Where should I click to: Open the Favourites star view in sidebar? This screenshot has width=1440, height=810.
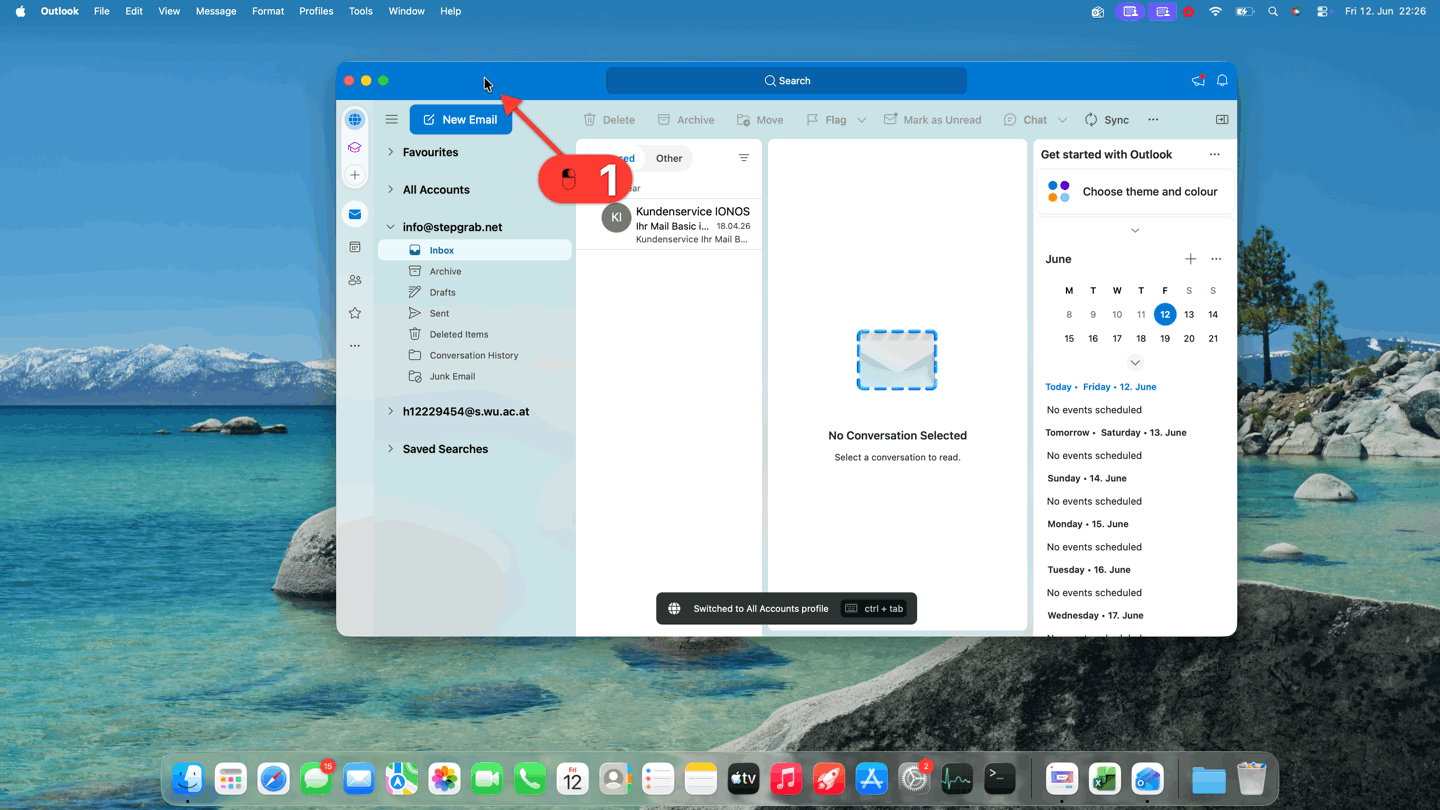(x=355, y=313)
